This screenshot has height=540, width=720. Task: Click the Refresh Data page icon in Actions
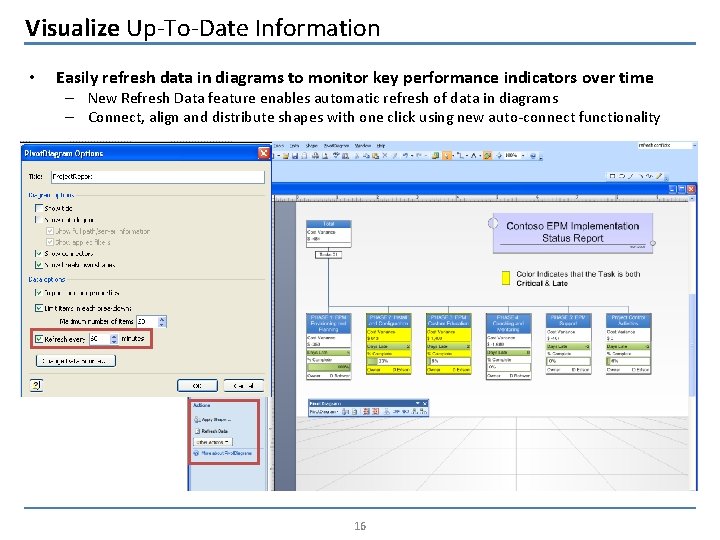(x=197, y=431)
